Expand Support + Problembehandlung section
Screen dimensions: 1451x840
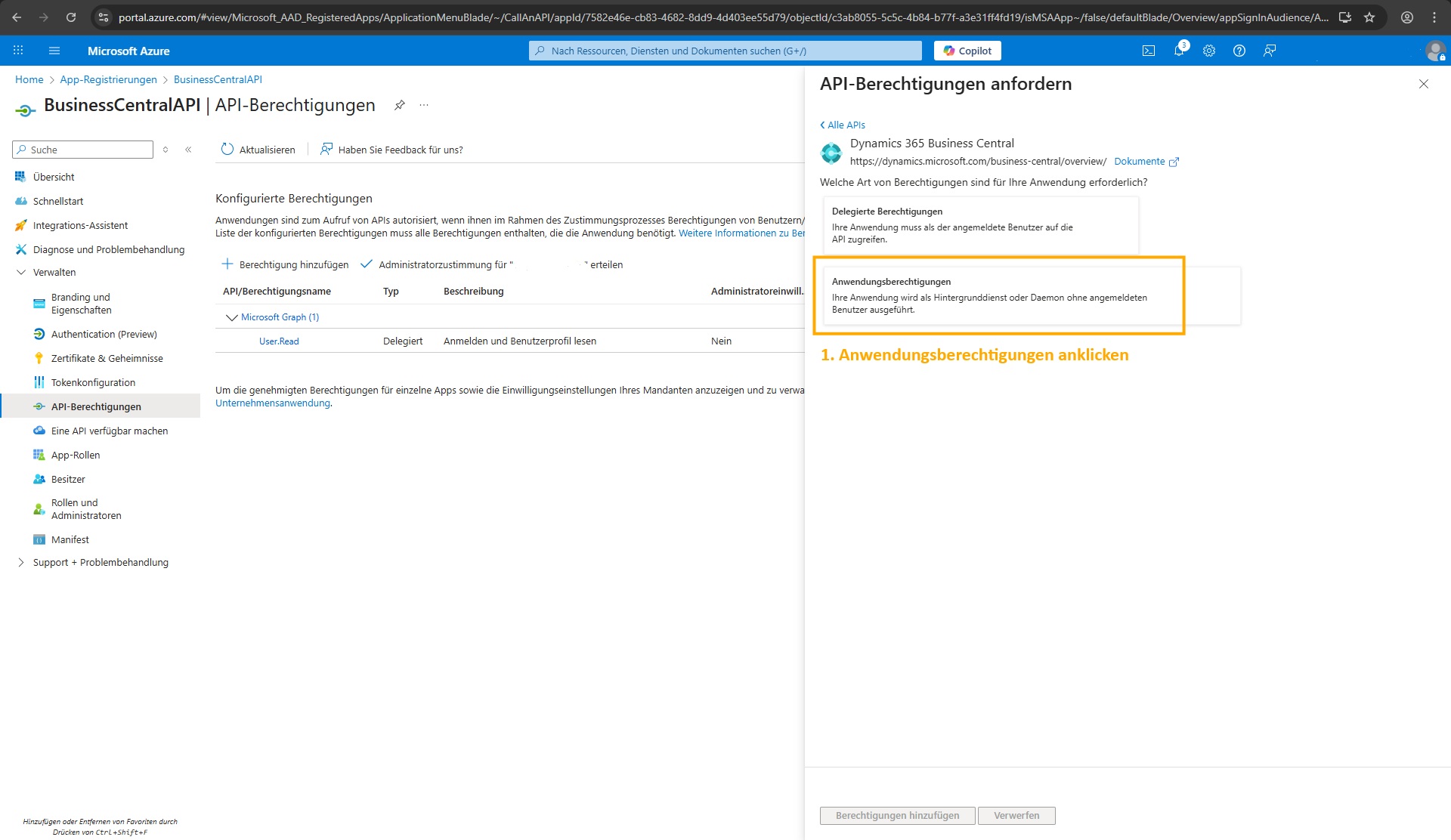[x=20, y=562]
